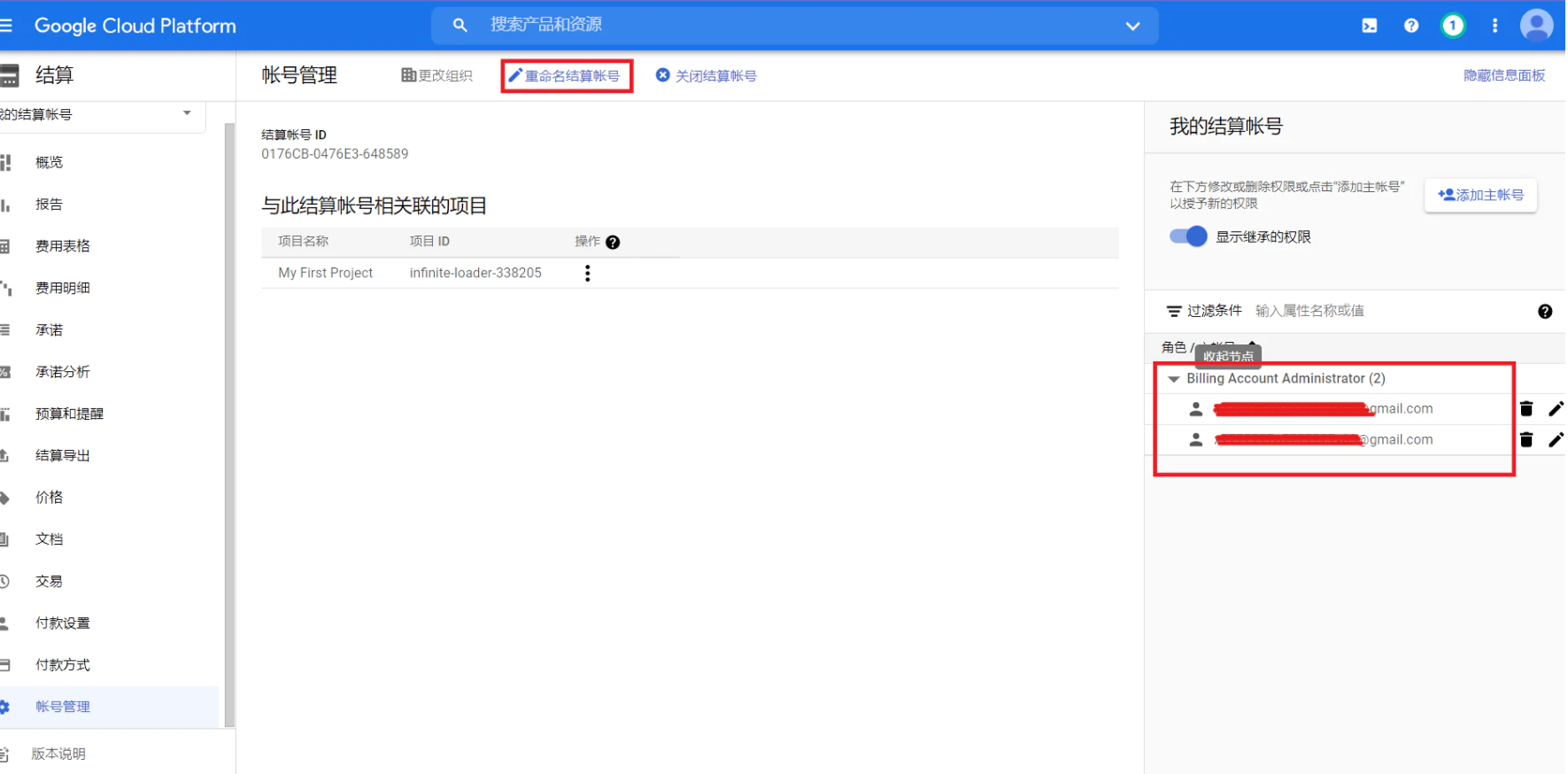The image size is (1568, 774).
Task: Click the help question mark in header
Action: tap(1411, 26)
